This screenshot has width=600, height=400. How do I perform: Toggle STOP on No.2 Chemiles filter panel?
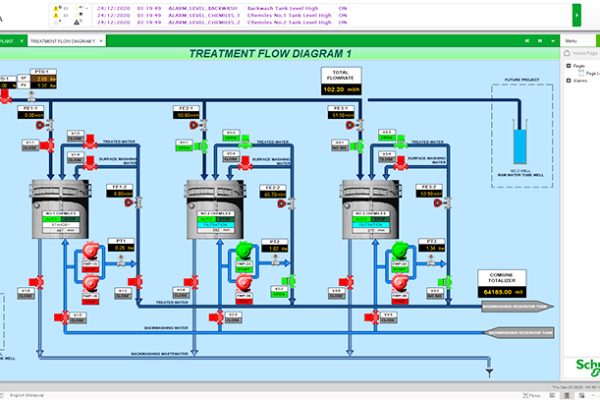tap(225, 219)
